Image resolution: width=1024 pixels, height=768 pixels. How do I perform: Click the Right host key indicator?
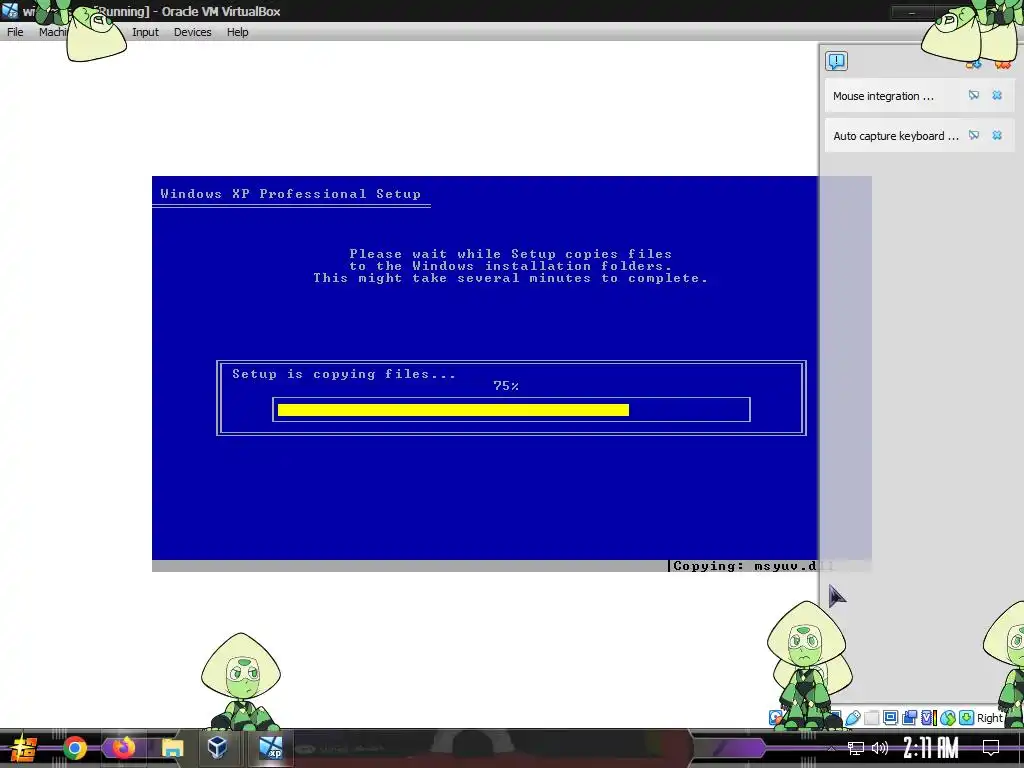pyautogui.click(x=989, y=718)
